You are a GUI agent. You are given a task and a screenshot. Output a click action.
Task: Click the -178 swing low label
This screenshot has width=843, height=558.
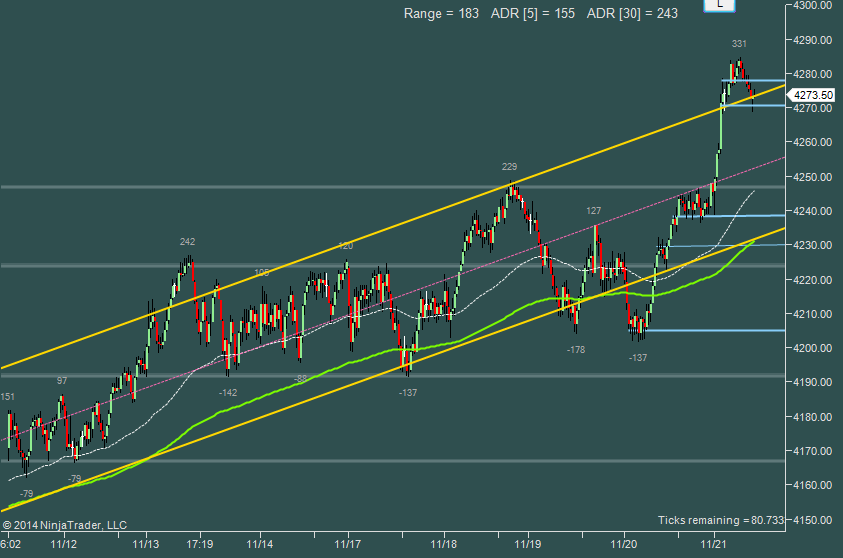(576, 349)
